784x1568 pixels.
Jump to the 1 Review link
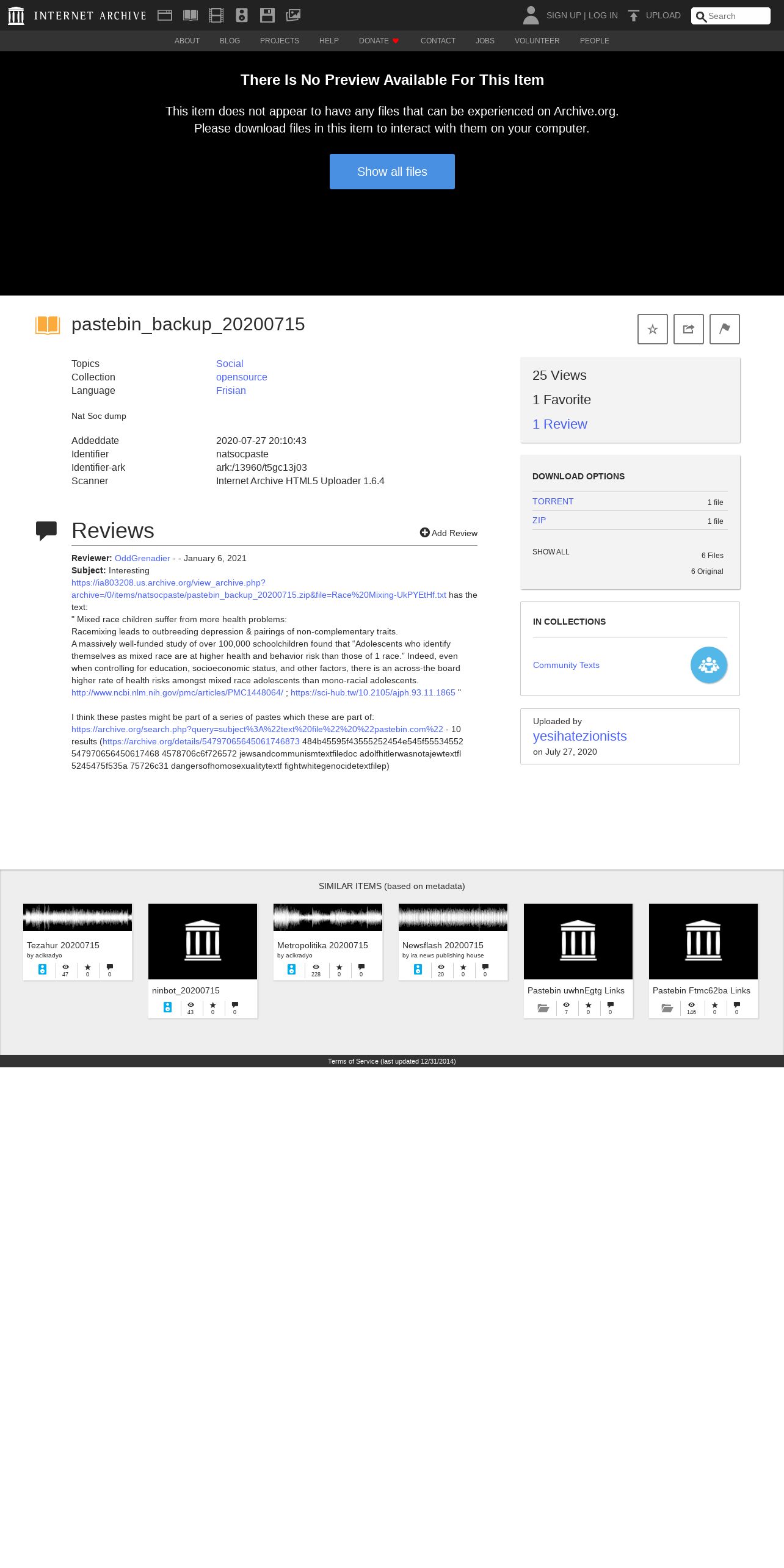pyautogui.click(x=559, y=424)
